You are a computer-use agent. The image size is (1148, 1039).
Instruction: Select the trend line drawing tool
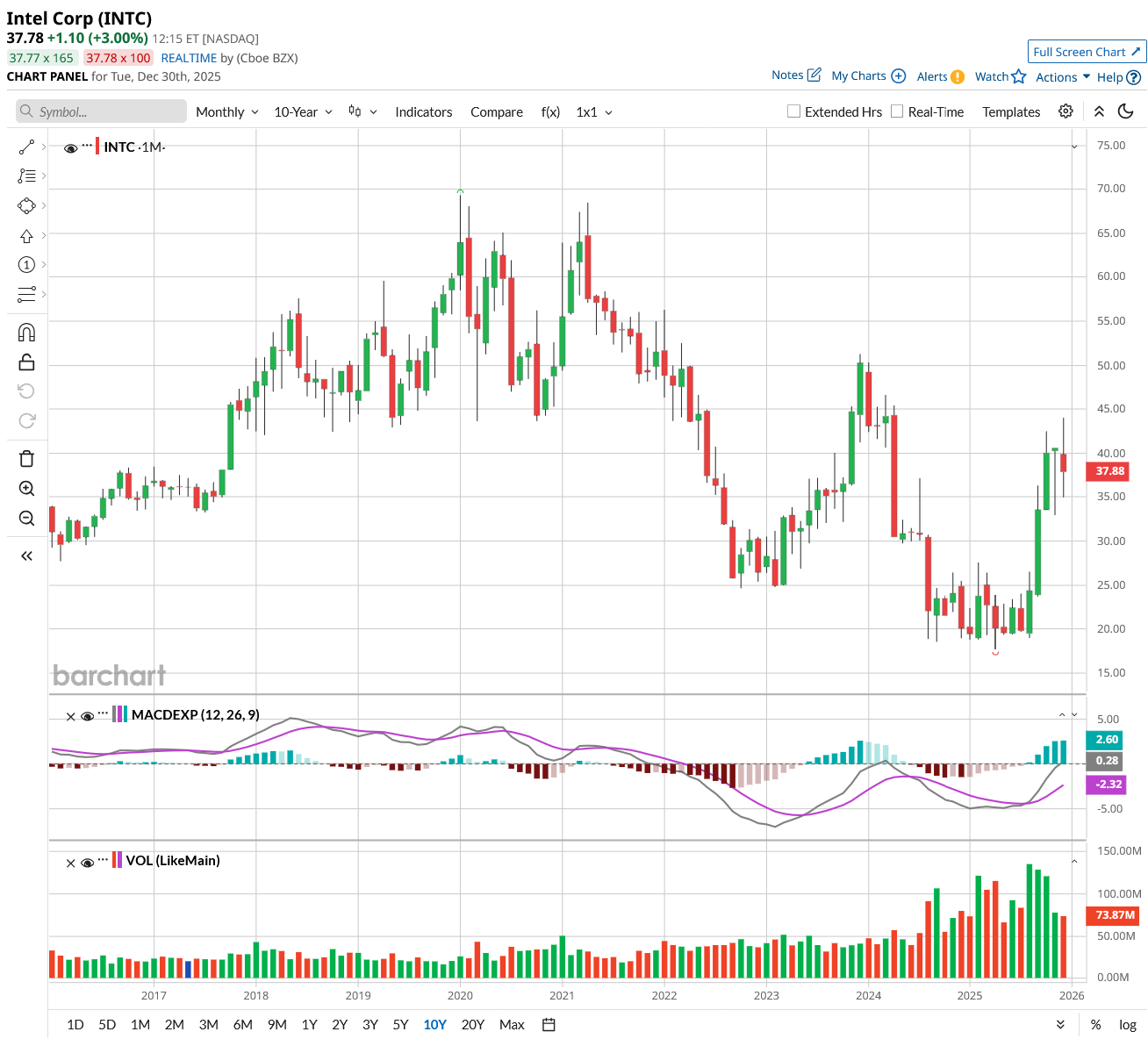[x=26, y=147]
